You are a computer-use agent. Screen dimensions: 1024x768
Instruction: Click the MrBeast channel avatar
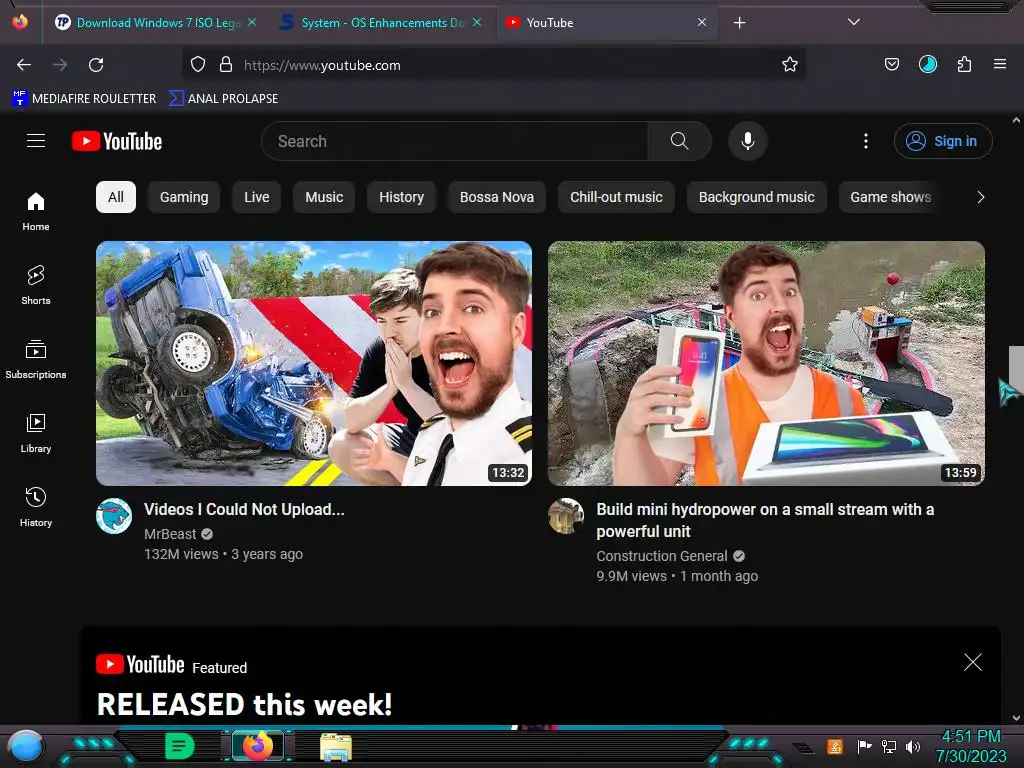coord(114,516)
